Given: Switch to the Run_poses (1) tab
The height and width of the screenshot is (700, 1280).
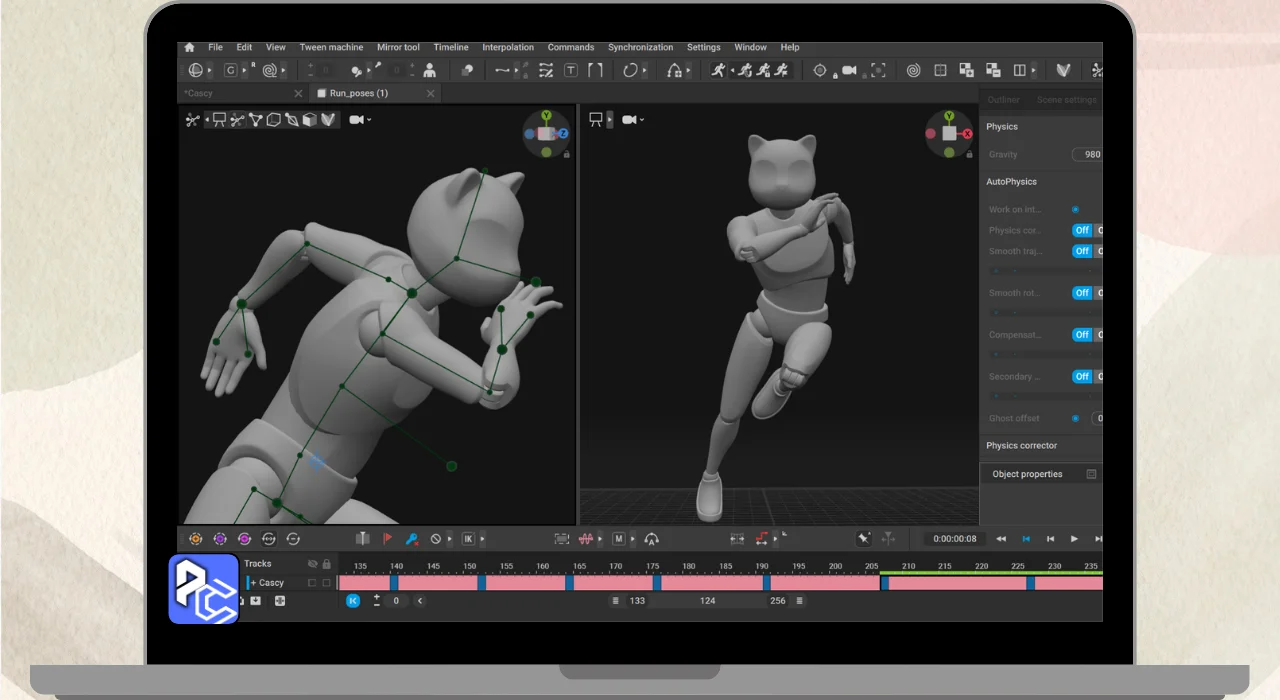Looking at the screenshot, I should click(359, 93).
